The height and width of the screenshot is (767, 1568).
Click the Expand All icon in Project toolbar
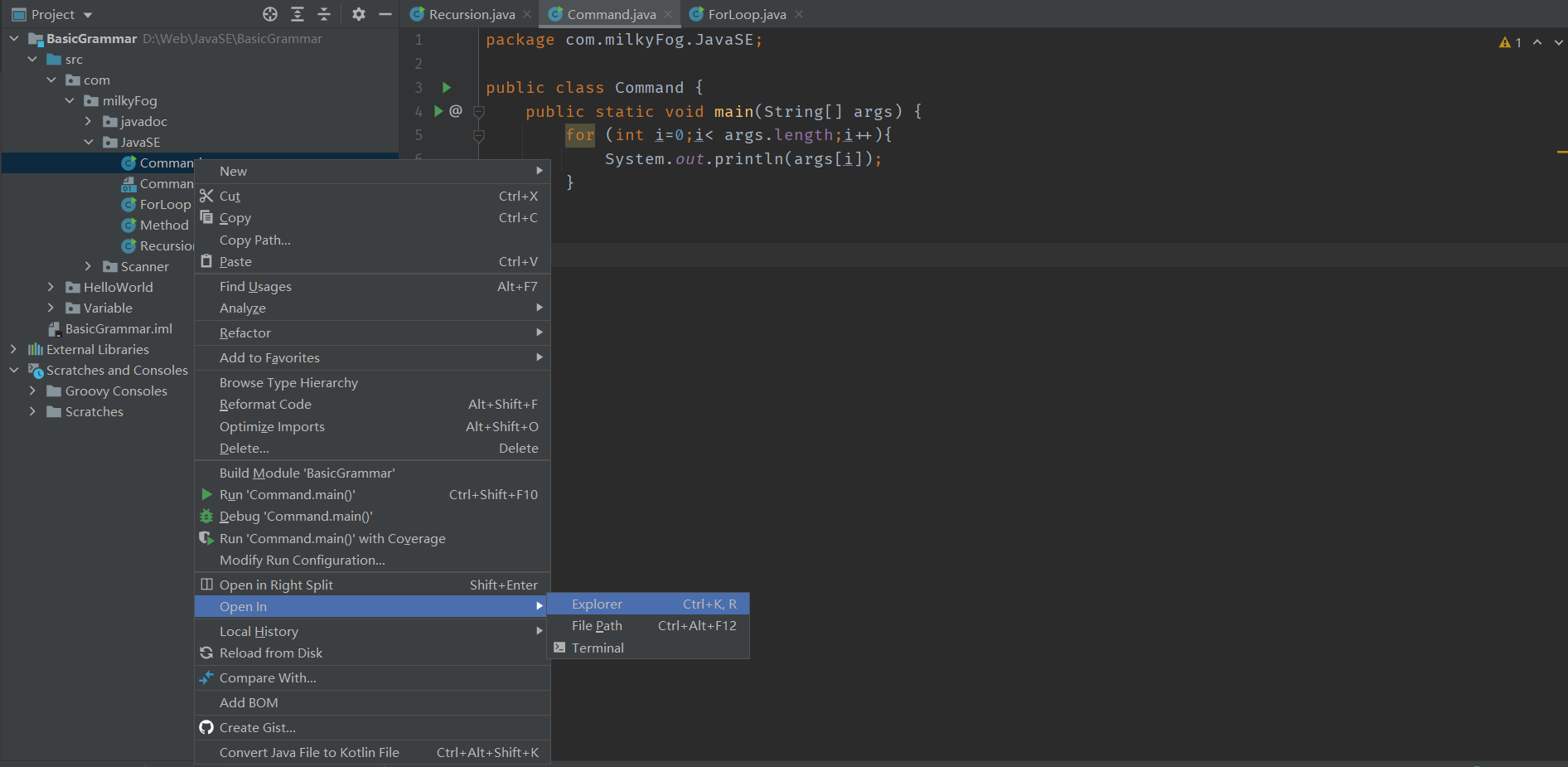coord(297,14)
